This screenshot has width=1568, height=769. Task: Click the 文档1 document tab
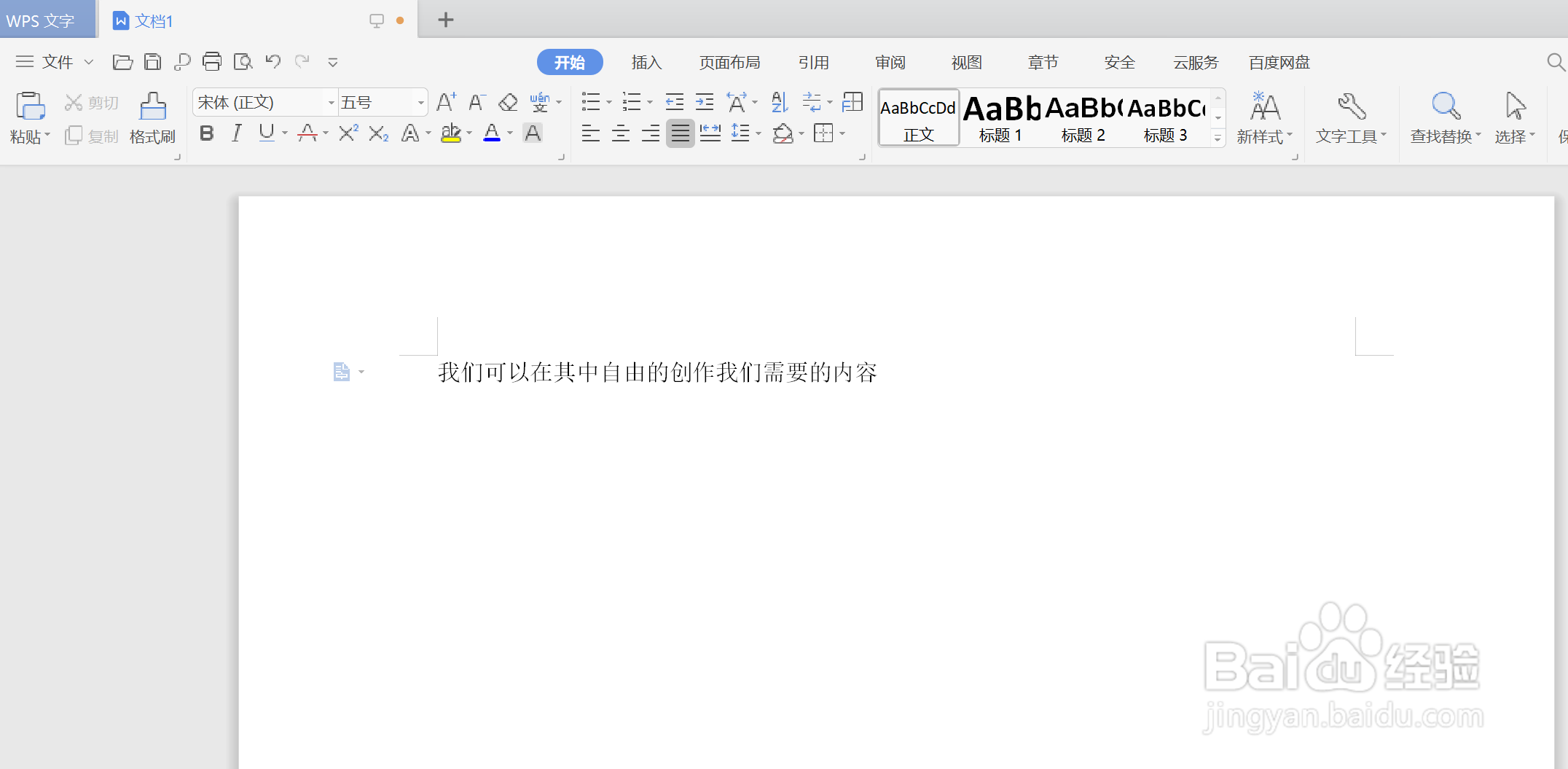click(x=258, y=20)
